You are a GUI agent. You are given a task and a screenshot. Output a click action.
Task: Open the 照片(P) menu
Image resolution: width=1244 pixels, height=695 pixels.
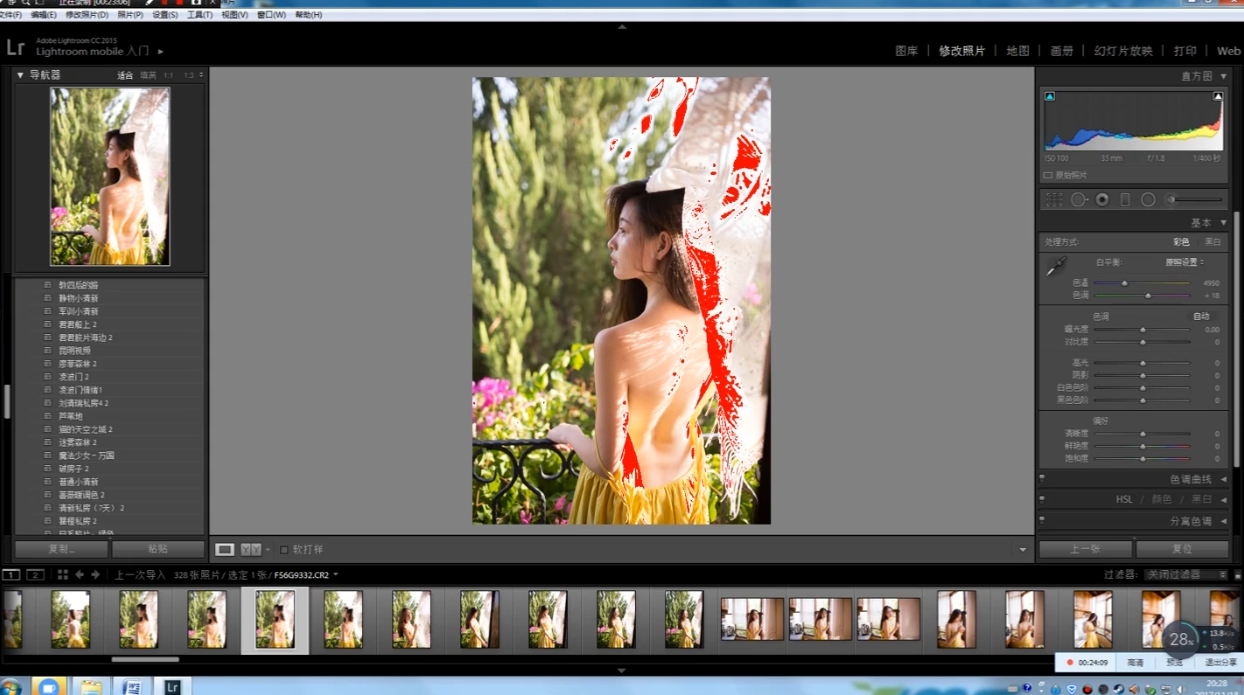pyautogui.click(x=130, y=15)
